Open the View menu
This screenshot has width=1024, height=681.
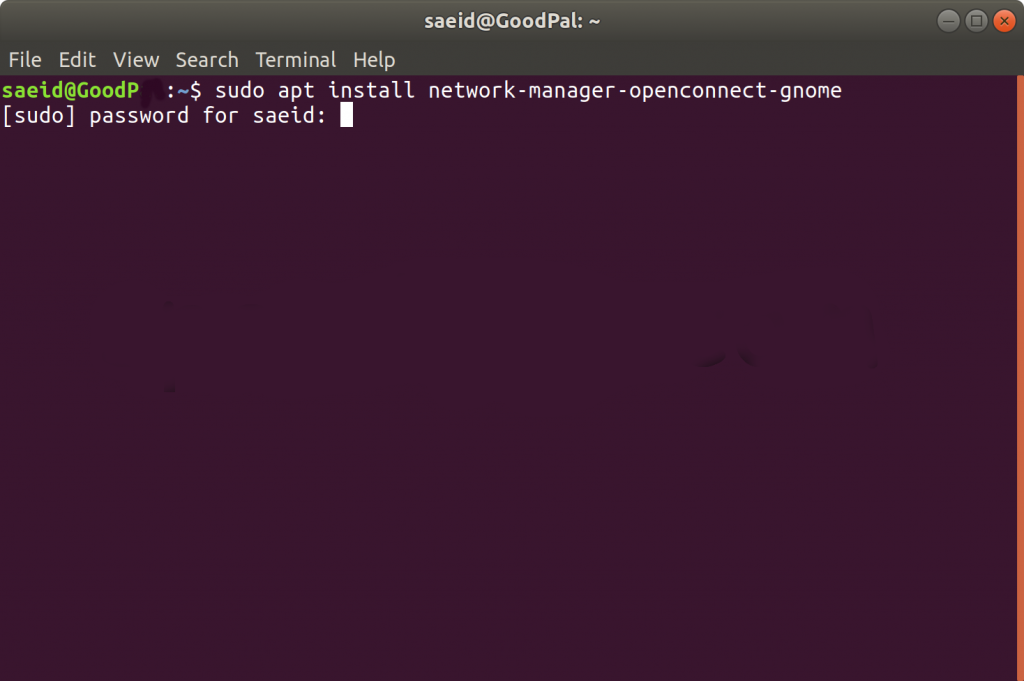point(136,60)
